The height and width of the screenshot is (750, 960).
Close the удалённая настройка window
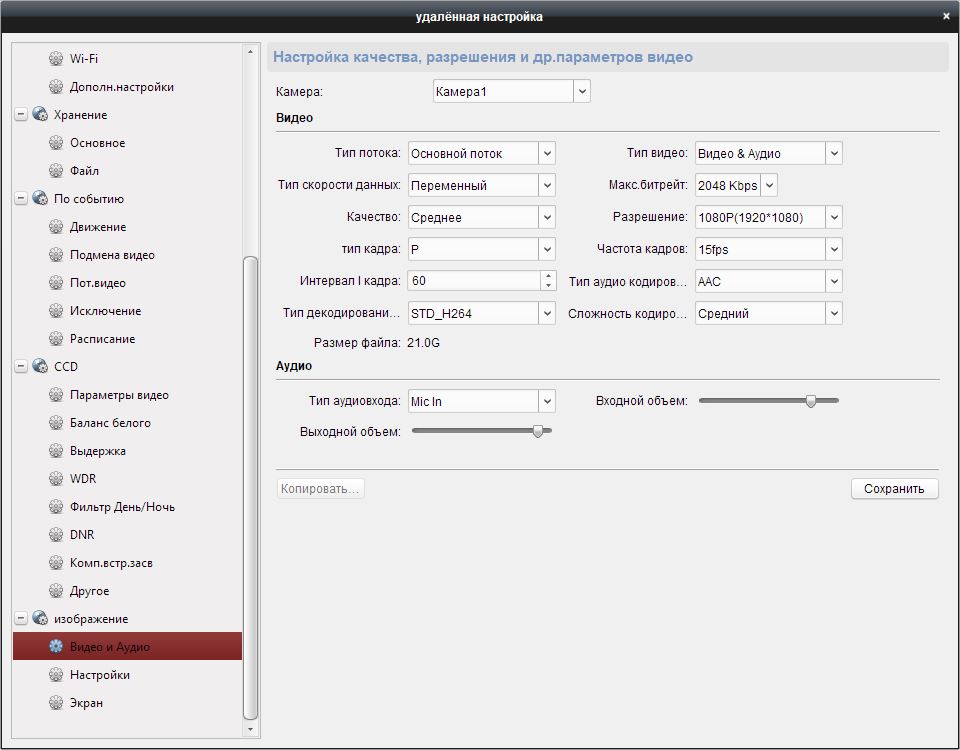pyautogui.click(x=946, y=16)
